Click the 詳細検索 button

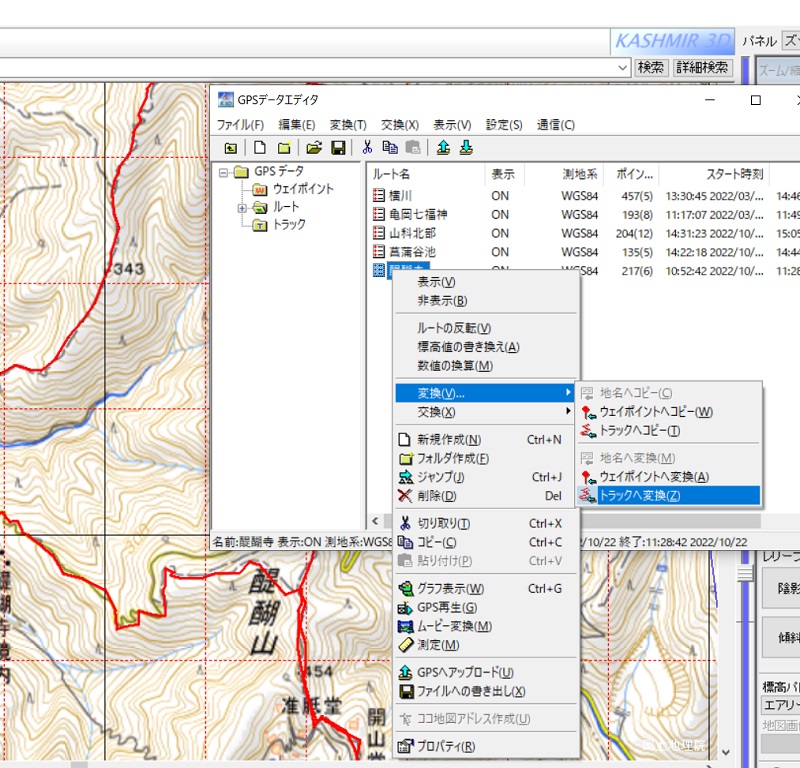[x=703, y=67]
